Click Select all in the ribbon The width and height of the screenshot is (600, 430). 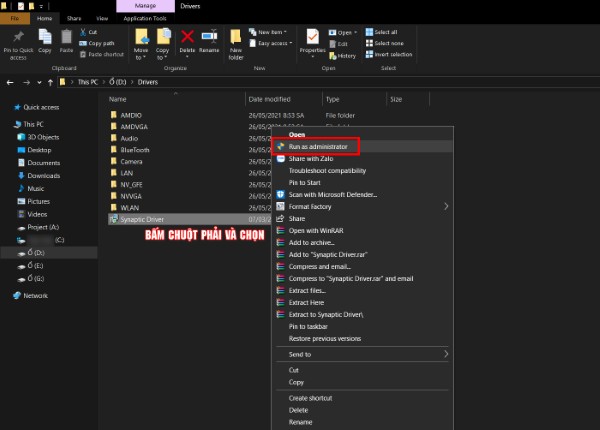(385, 31)
